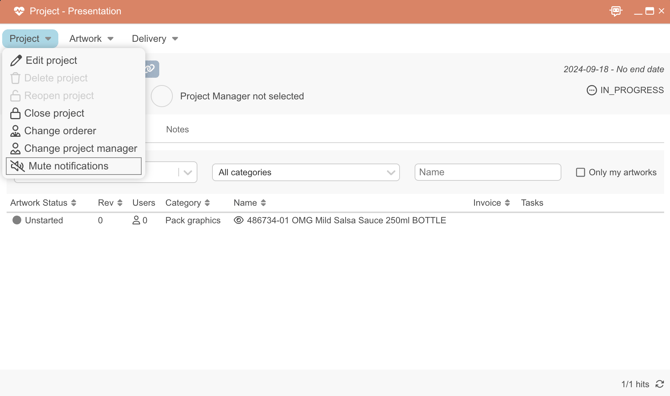
Task: Open the Project dropdown menu
Action: click(30, 38)
